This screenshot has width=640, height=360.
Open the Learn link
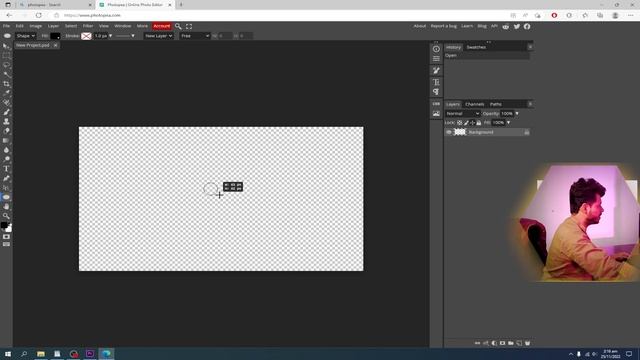click(x=467, y=26)
